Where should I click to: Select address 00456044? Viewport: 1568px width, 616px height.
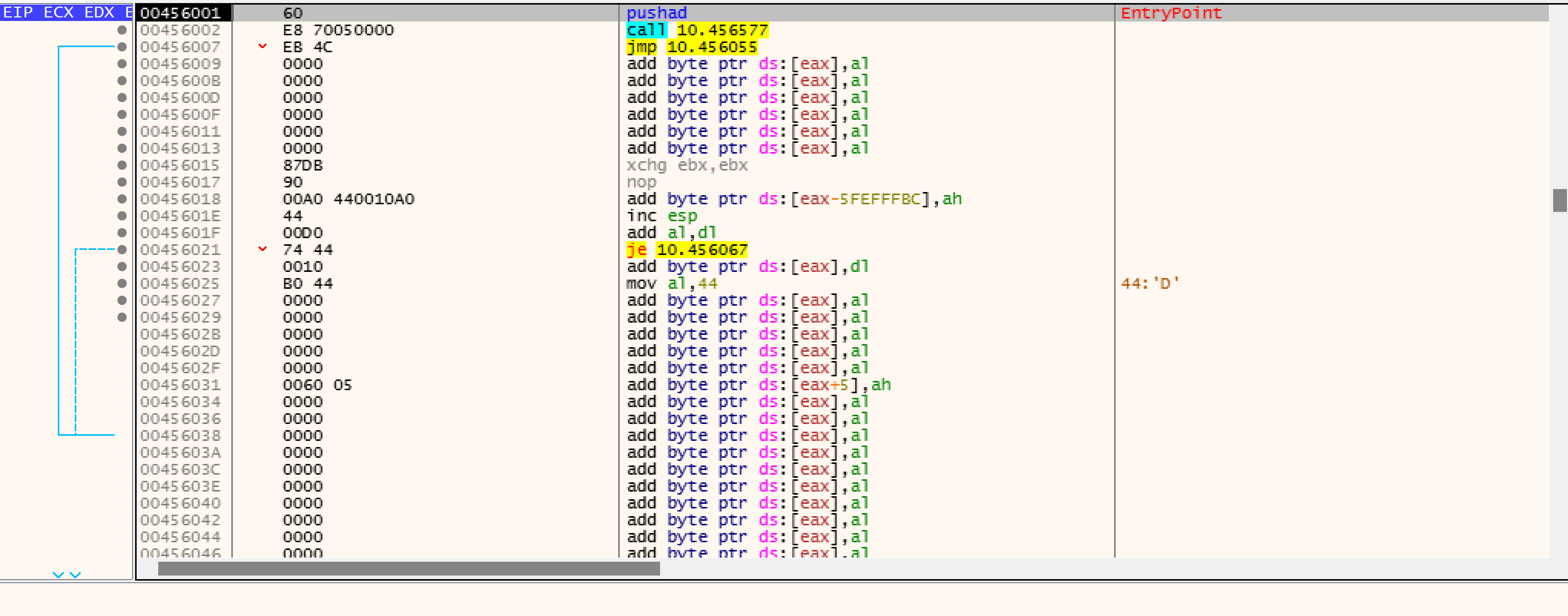[180, 538]
